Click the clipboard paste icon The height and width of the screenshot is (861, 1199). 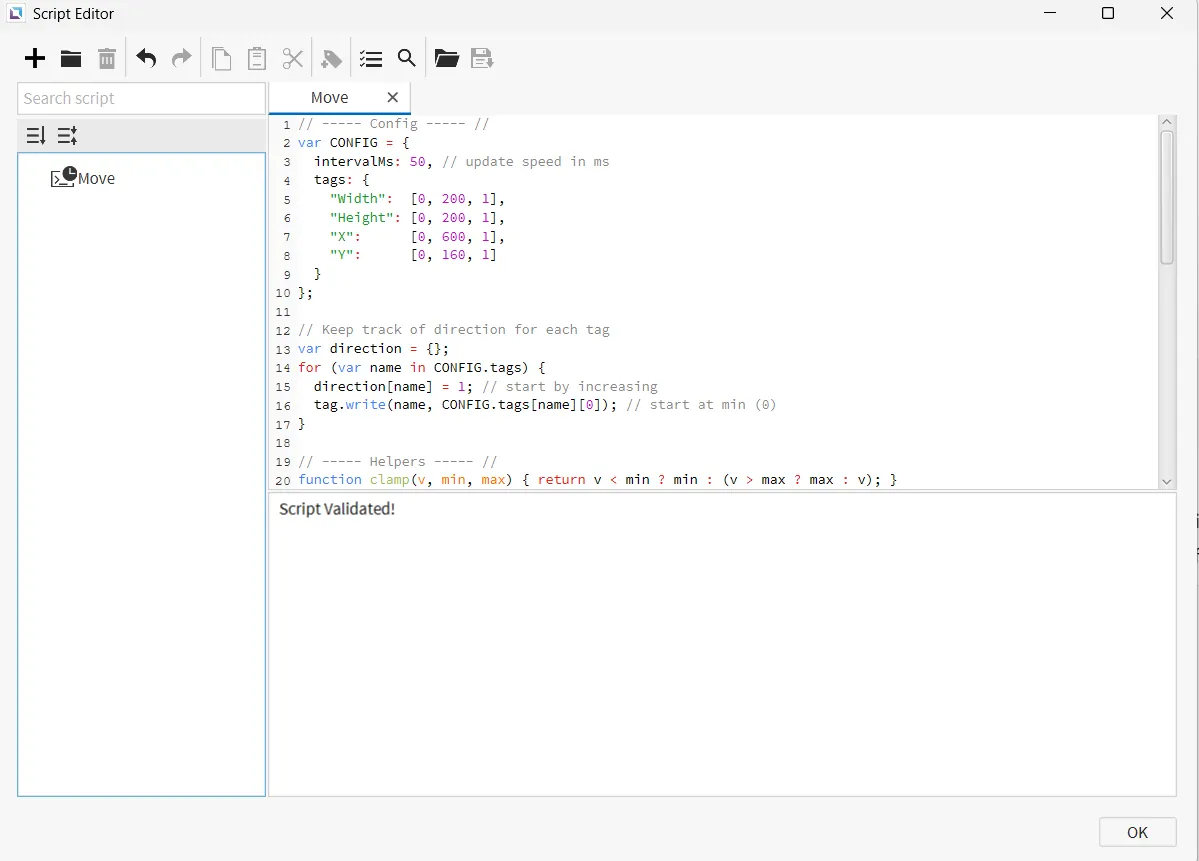tap(257, 59)
